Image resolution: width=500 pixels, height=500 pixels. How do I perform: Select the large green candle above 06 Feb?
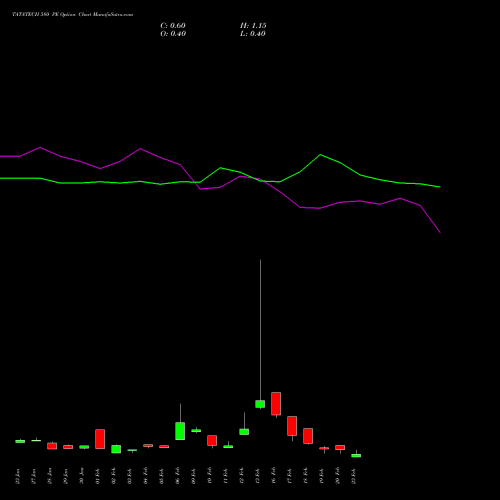coord(180,431)
